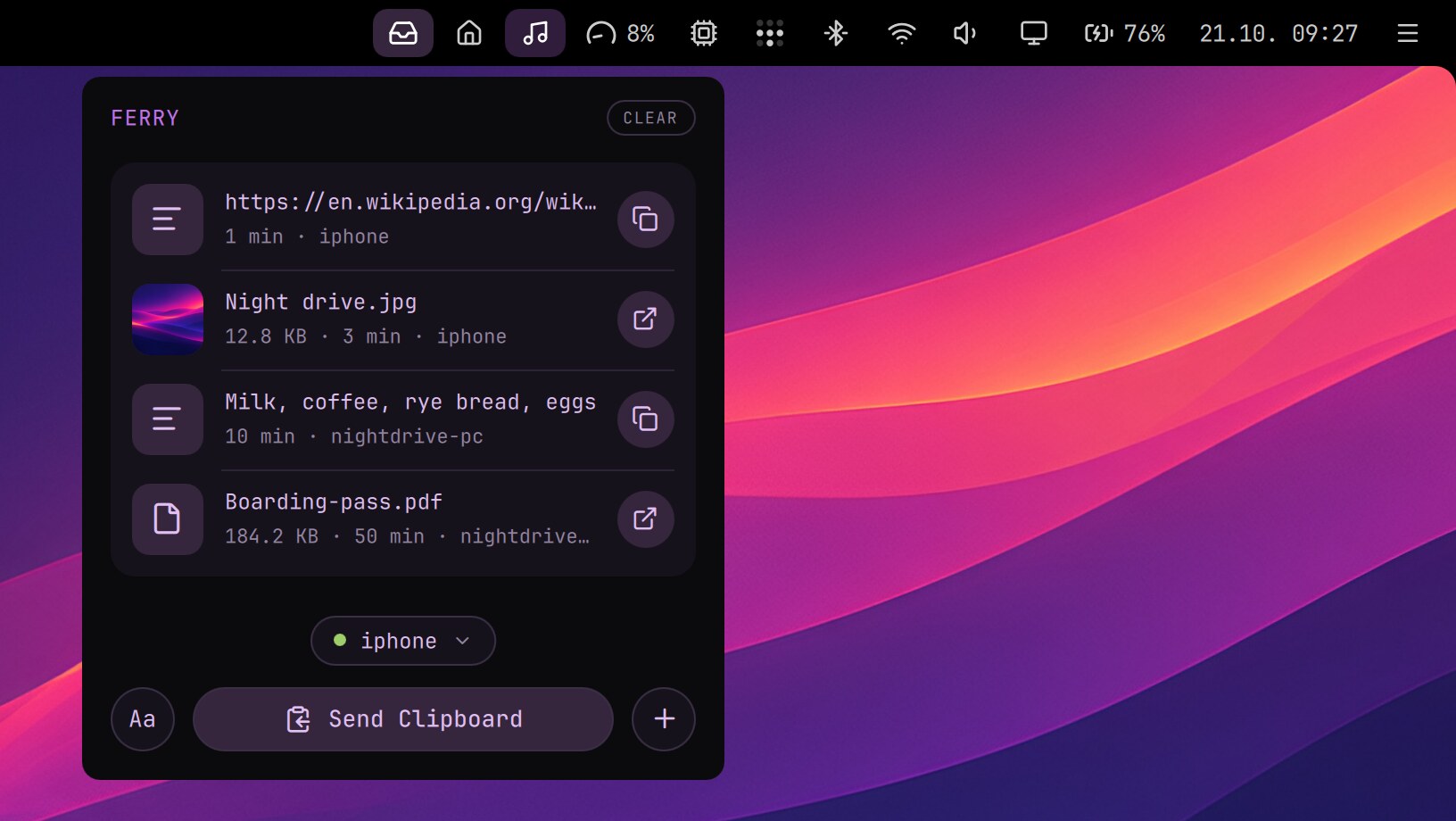Viewport: 1456px width, 821px height.
Task: Click the 76% battery indicator
Action: [x=1125, y=33]
